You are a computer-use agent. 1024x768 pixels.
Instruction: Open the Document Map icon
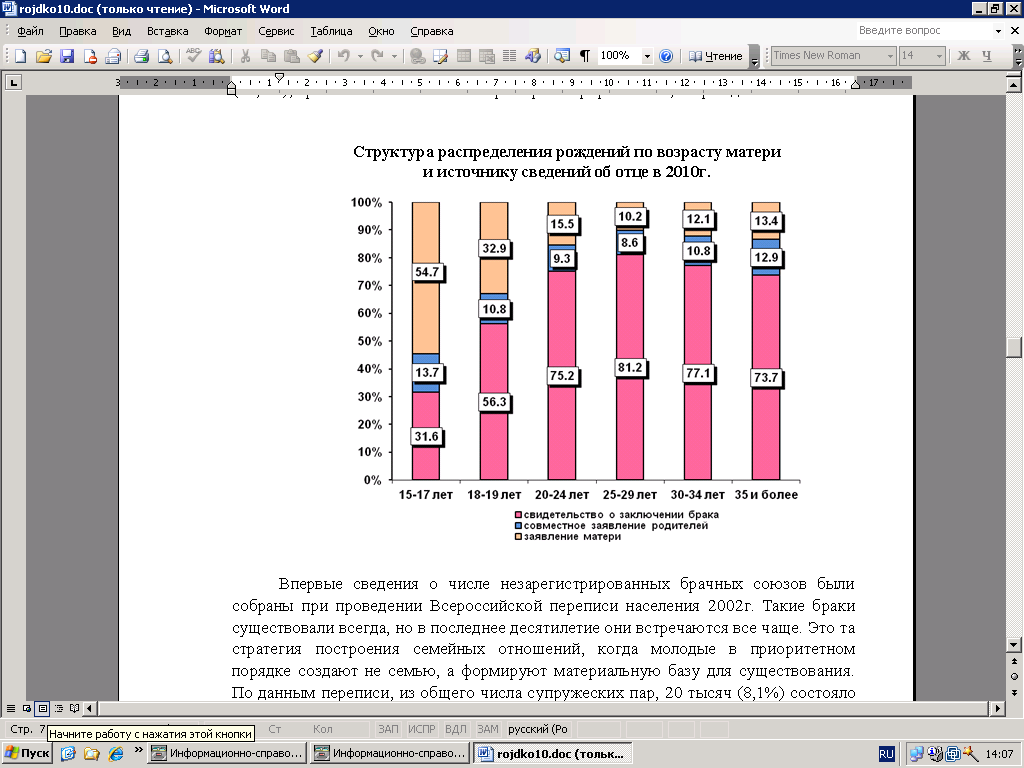coord(562,56)
